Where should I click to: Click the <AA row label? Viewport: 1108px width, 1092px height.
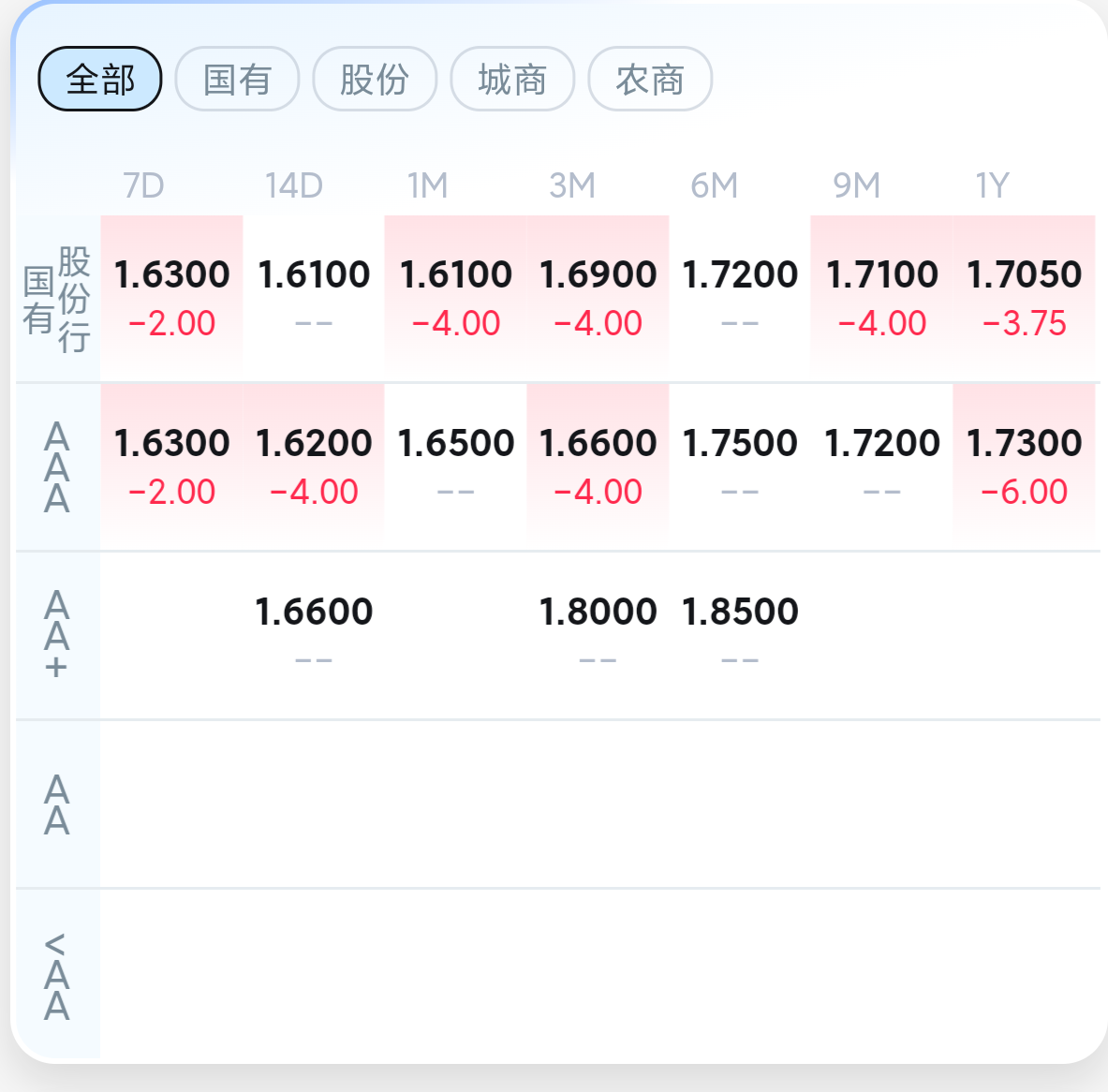tap(56, 977)
